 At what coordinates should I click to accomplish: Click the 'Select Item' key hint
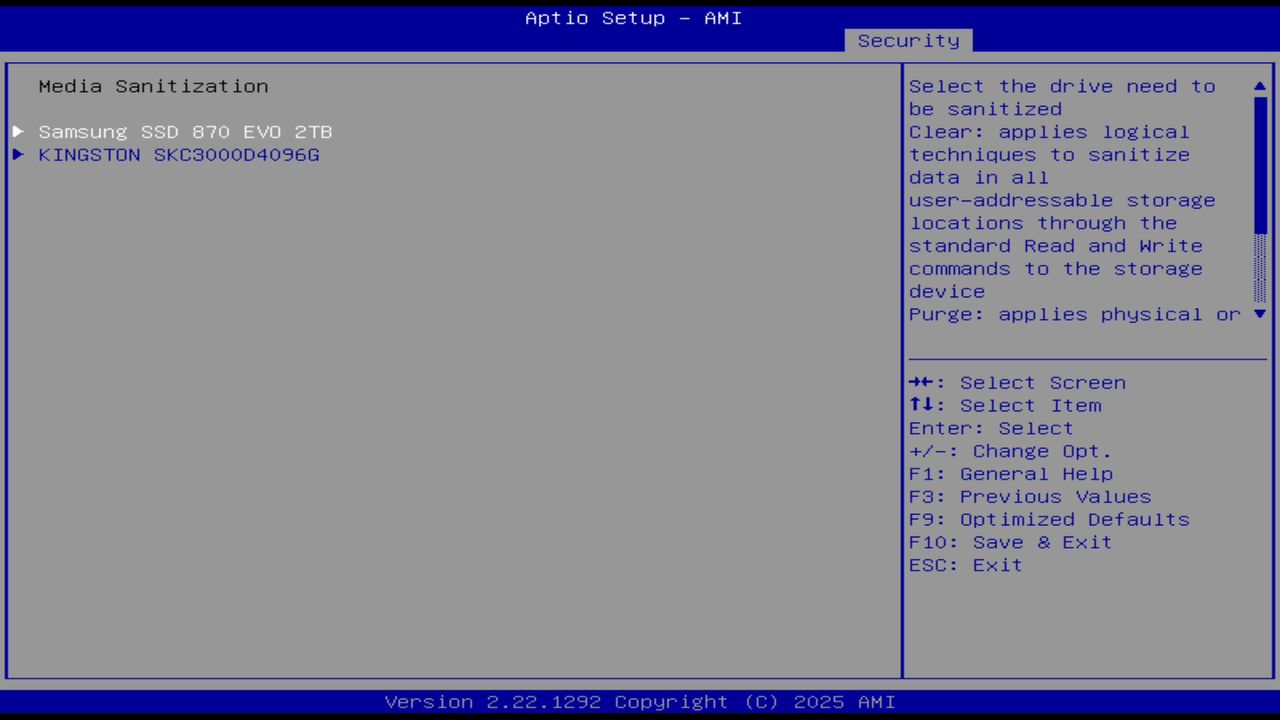[x=1005, y=406]
